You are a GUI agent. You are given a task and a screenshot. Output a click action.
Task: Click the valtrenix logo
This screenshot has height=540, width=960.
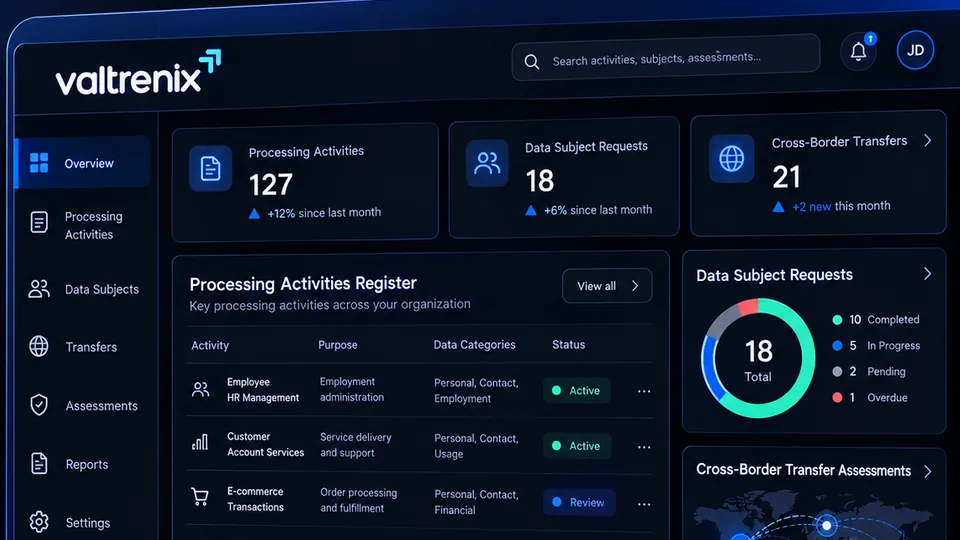click(138, 73)
